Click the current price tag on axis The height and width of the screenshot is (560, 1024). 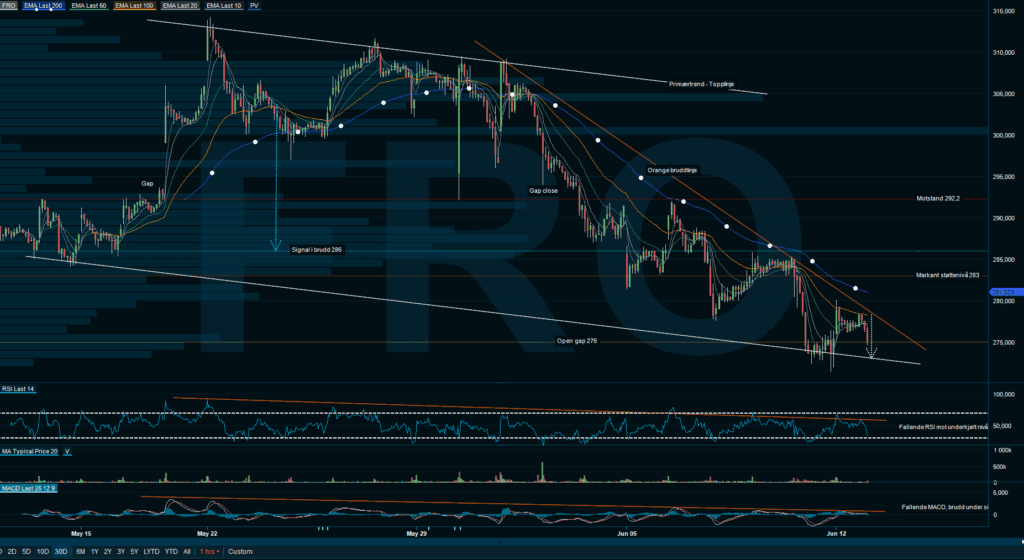point(1005,292)
